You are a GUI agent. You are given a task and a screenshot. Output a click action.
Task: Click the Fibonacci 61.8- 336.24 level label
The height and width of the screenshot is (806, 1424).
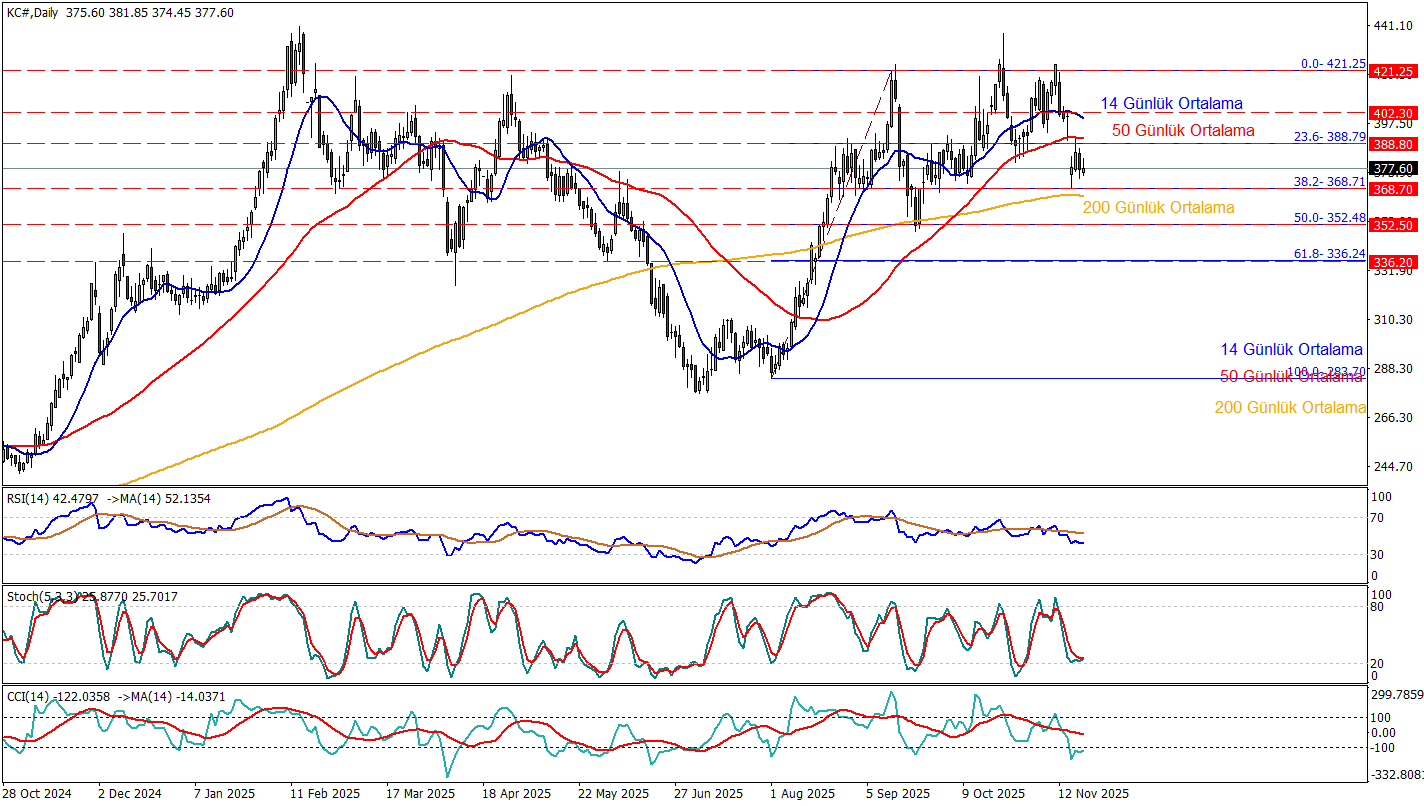click(1329, 254)
